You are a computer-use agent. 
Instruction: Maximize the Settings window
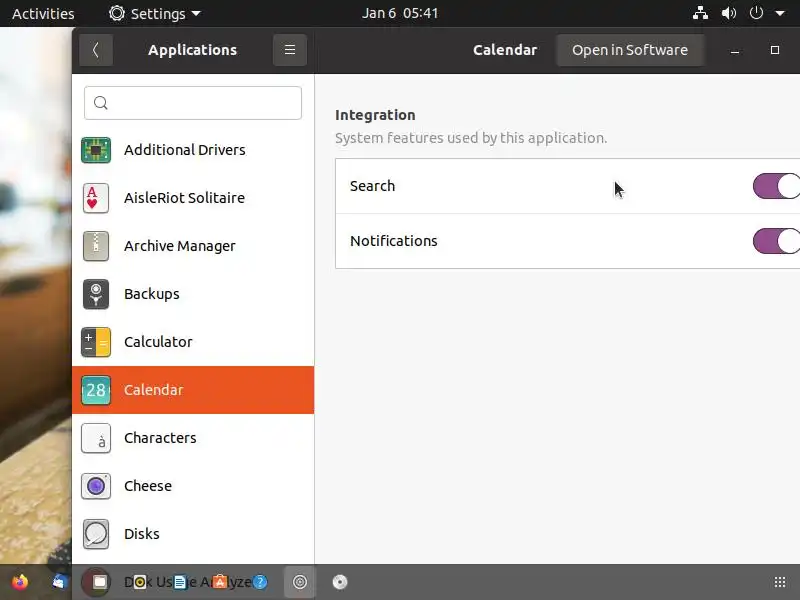(x=774, y=50)
